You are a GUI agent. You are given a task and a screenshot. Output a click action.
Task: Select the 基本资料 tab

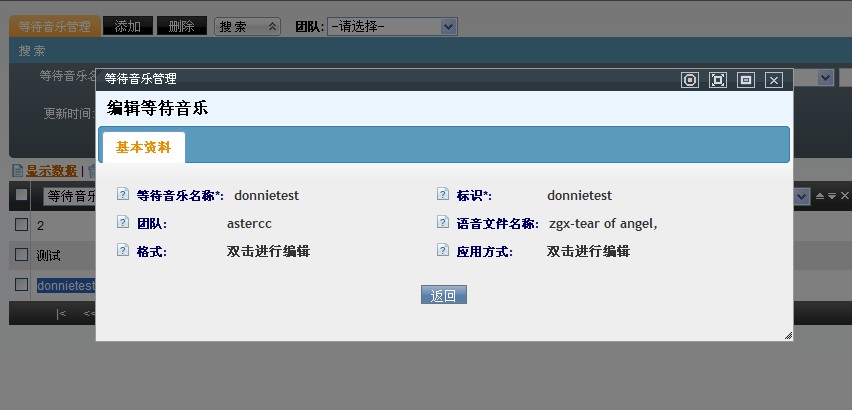pyautogui.click(x=143, y=147)
